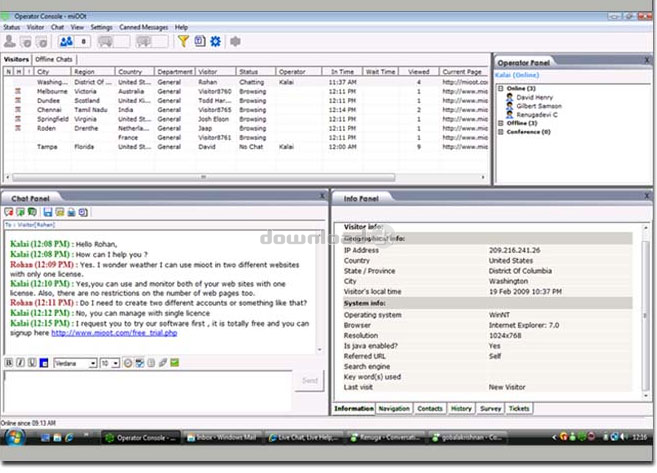Viewport: 657px width, 473px height.
Task: Click David Henry operator icon
Action: click(510, 96)
